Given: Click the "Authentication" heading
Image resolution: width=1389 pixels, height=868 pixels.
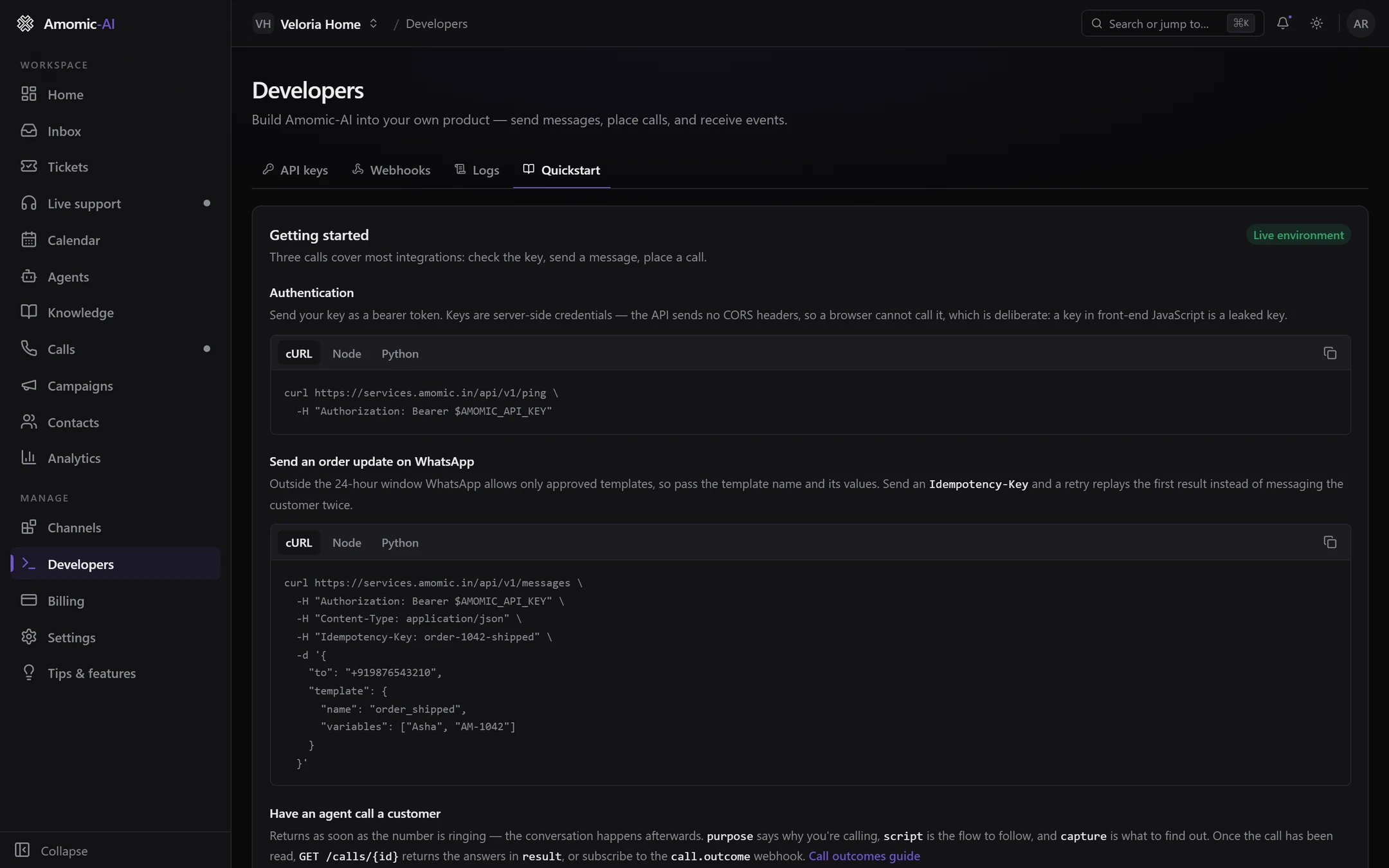Looking at the screenshot, I should click(x=311, y=293).
